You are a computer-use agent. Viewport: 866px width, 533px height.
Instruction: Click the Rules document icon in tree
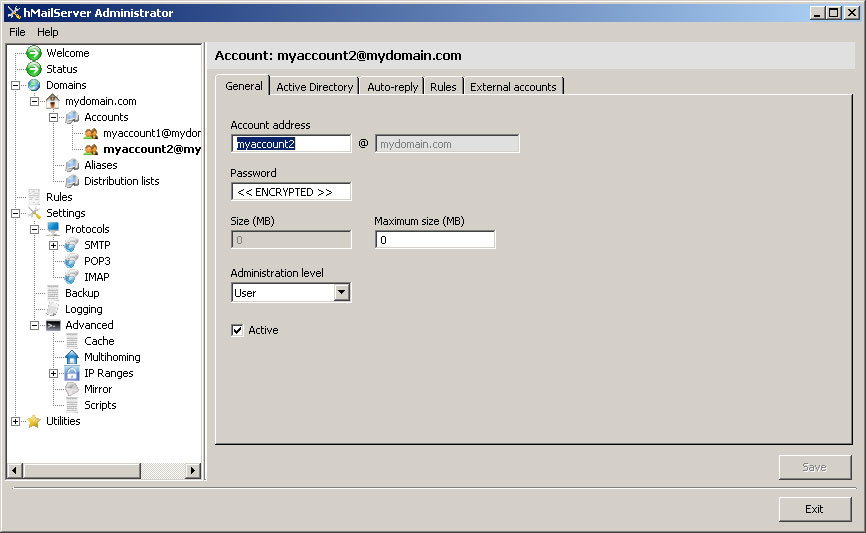coord(34,197)
